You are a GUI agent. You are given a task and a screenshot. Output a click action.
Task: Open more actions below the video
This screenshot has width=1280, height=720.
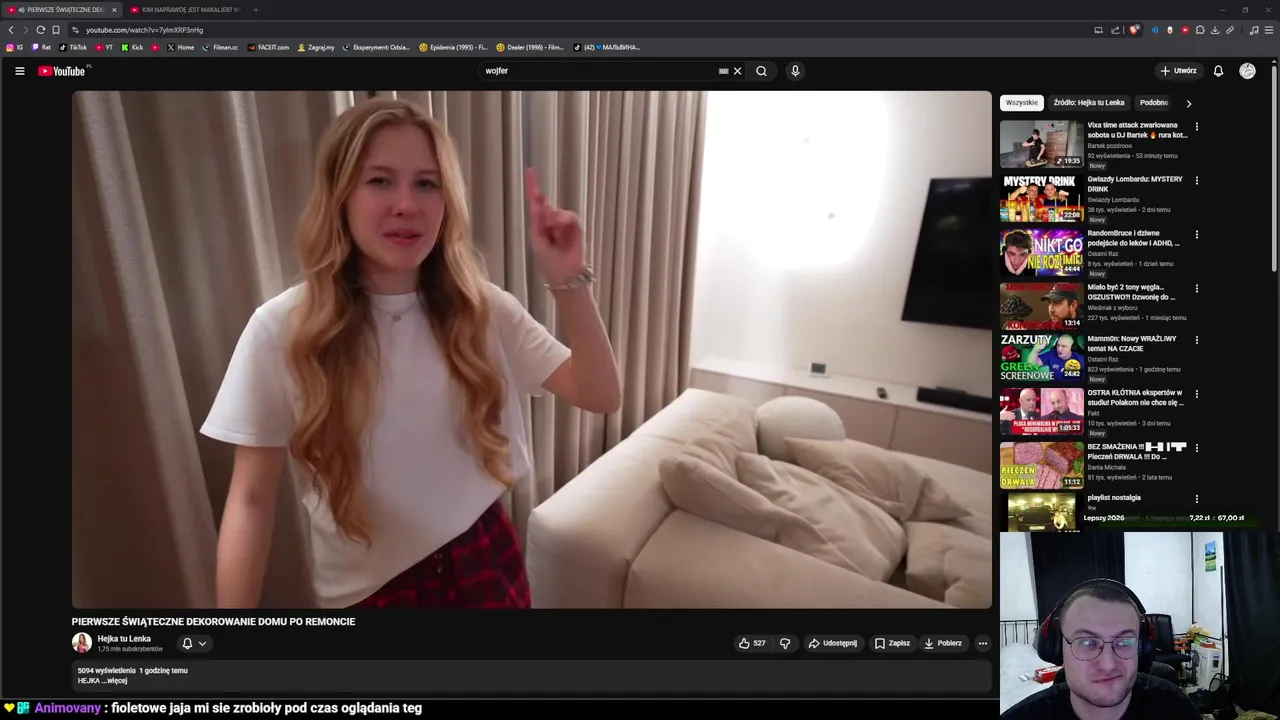tap(983, 643)
